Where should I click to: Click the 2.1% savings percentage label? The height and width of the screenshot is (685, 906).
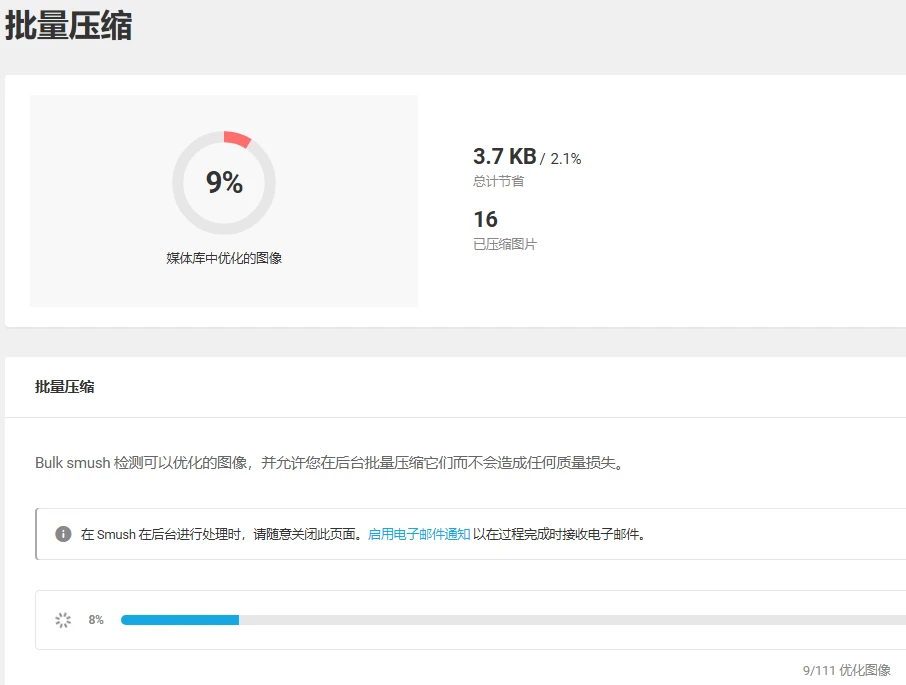pos(564,158)
